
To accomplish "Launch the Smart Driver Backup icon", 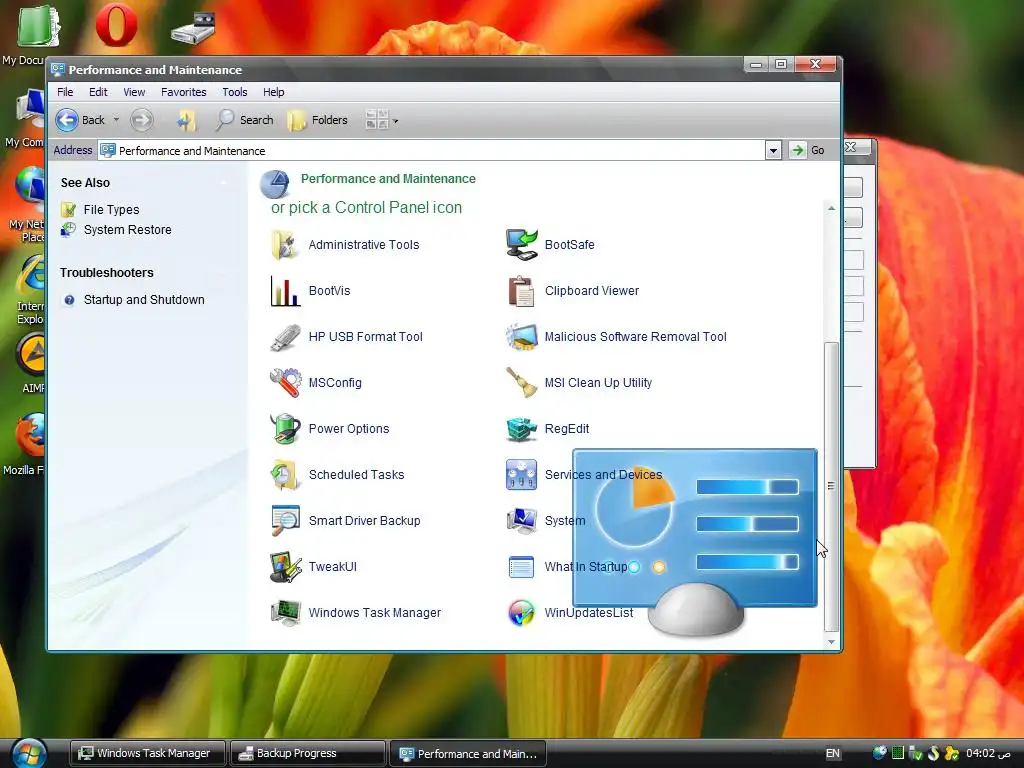I will tap(285, 520).
